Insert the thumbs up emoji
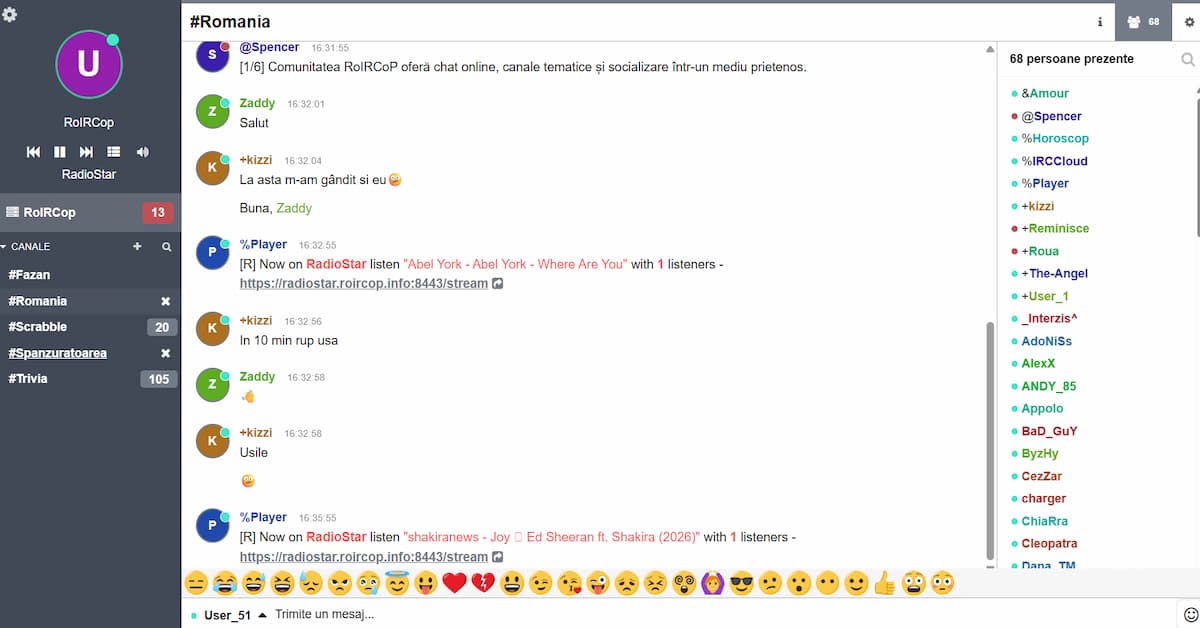Screen dimensions: 1200x628 (x=884, y=583)
